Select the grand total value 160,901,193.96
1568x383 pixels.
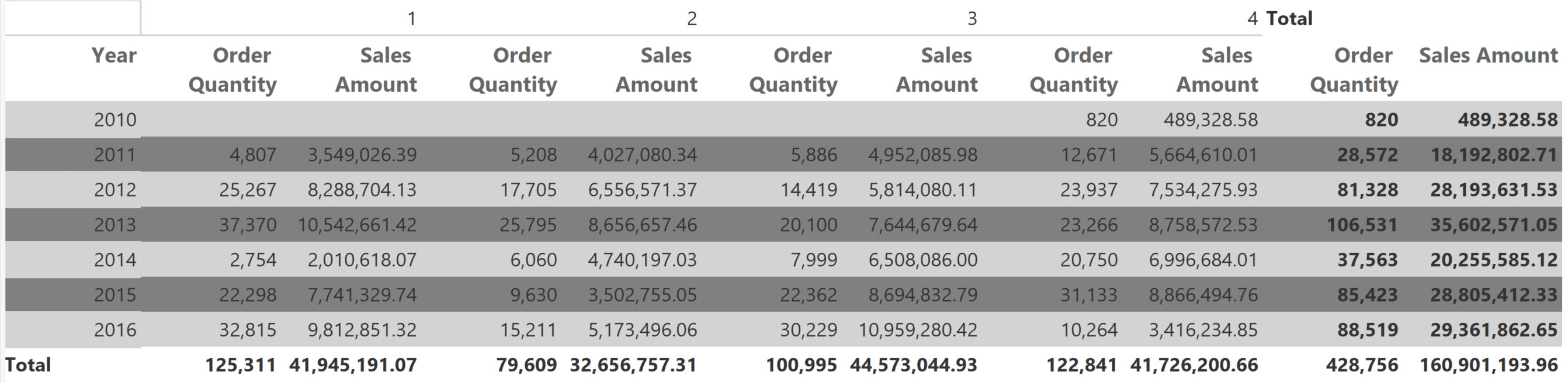tap(1489, 365)
